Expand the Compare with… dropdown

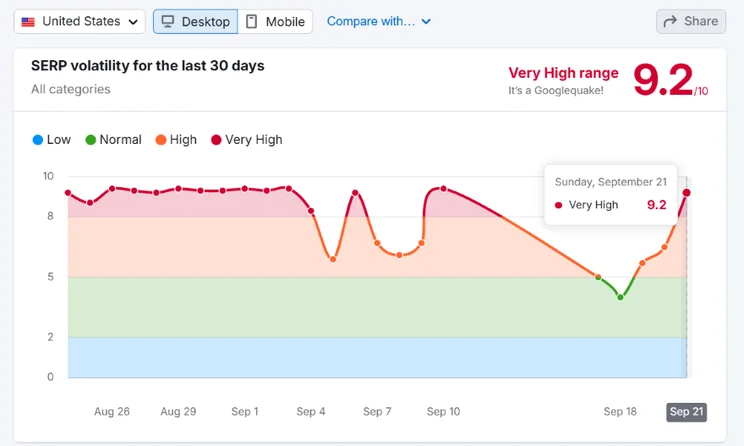(x=379, y=21)
